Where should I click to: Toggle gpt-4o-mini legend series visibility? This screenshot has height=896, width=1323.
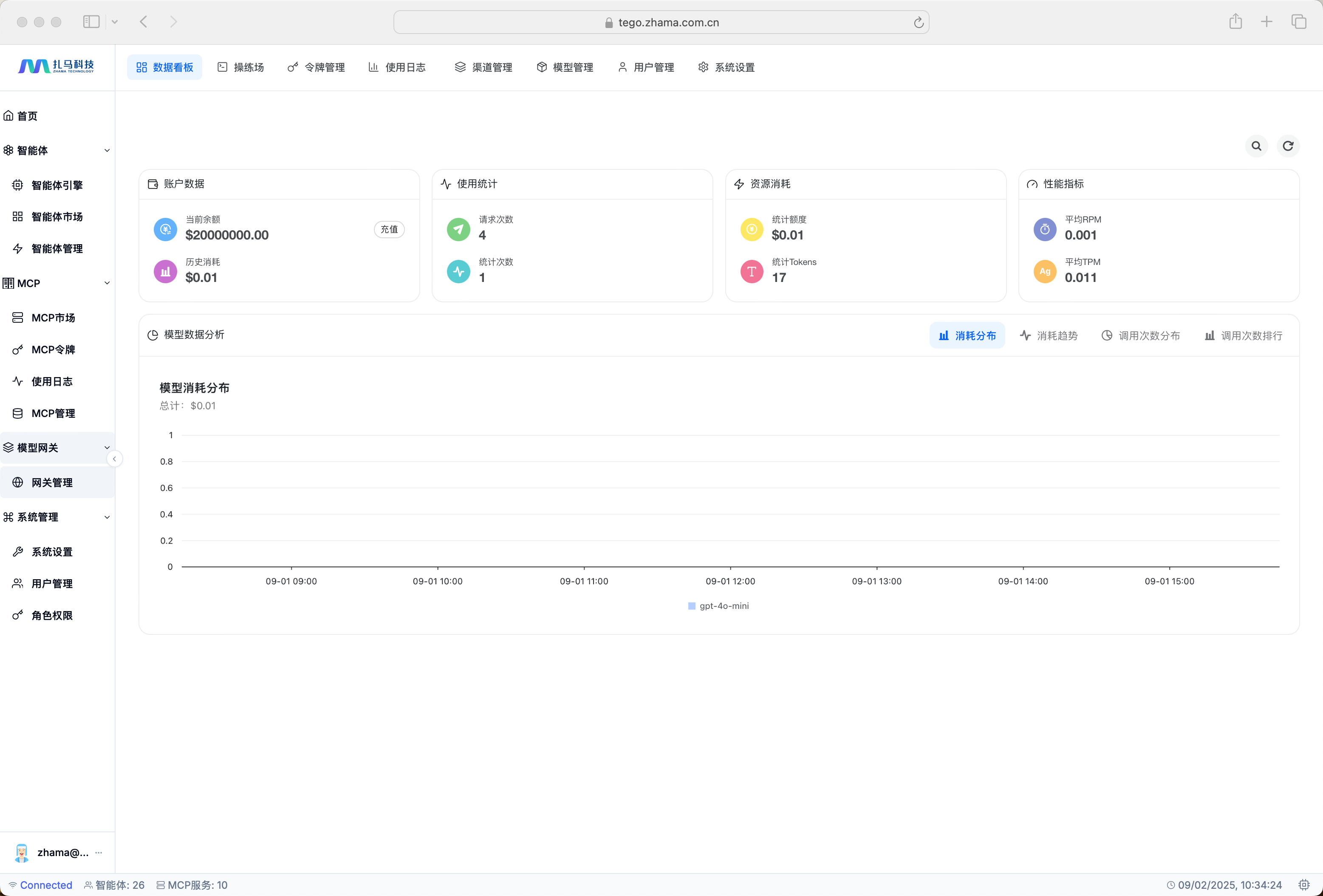pos(718,606)
